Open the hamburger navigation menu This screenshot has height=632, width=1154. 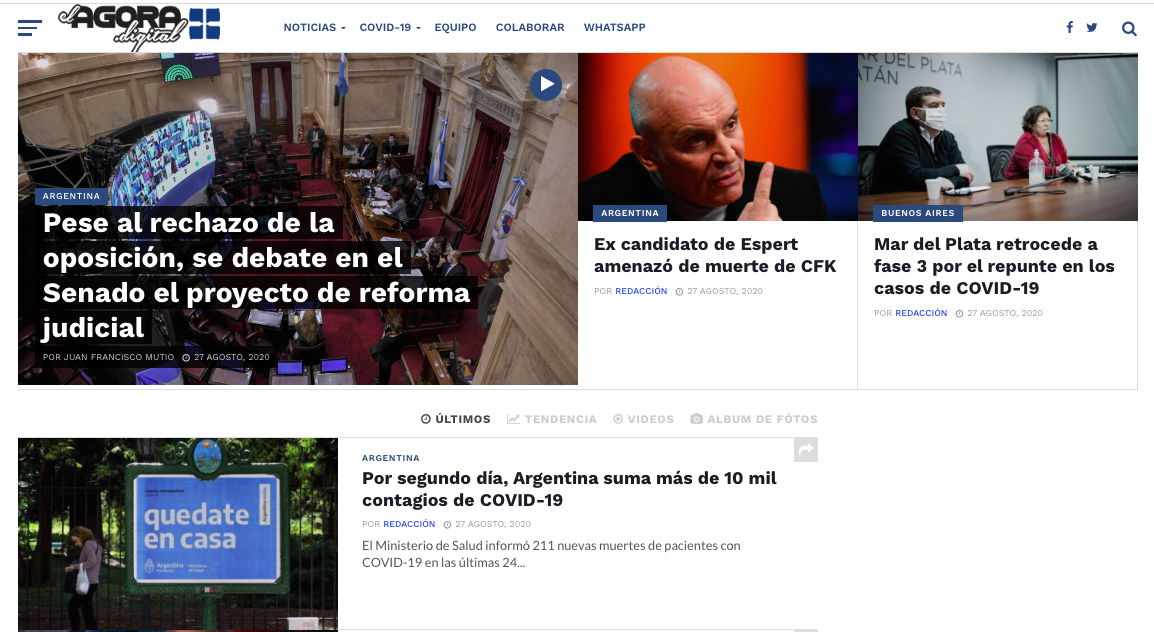(x=29, y=28)
